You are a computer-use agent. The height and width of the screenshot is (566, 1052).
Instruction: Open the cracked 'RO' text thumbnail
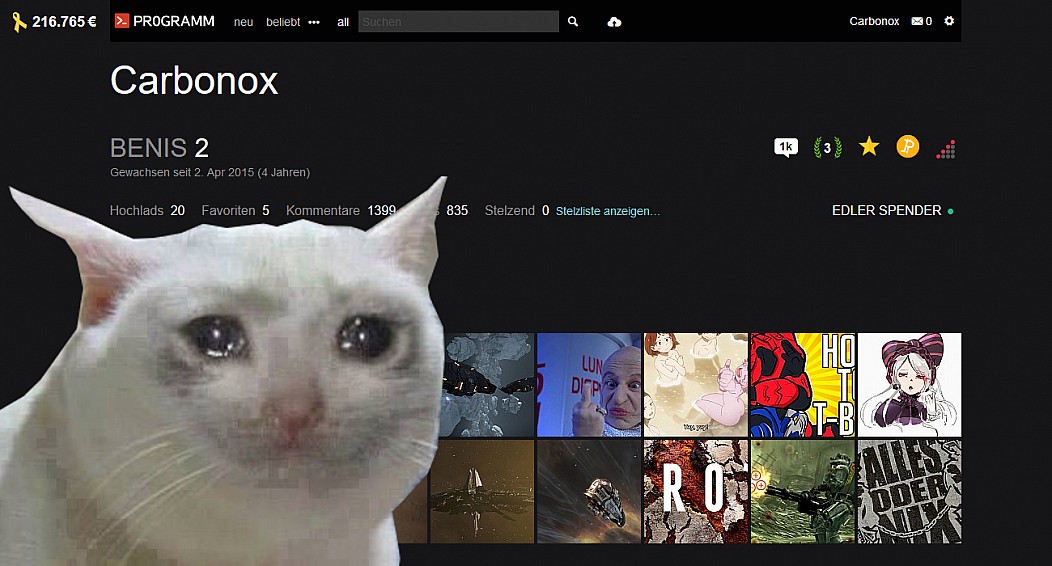696,492
